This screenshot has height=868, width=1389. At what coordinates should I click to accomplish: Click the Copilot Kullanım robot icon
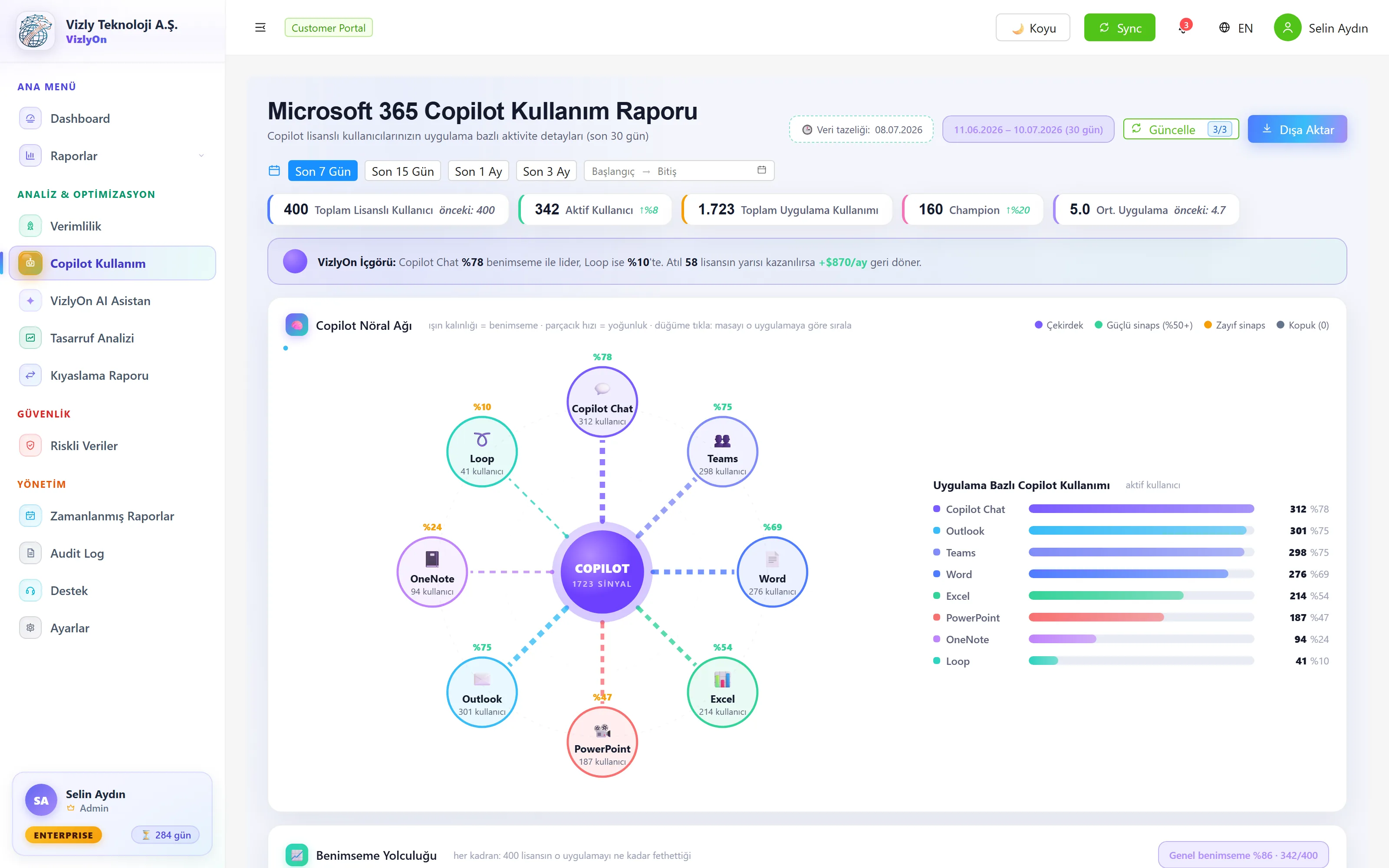point(30,263)
